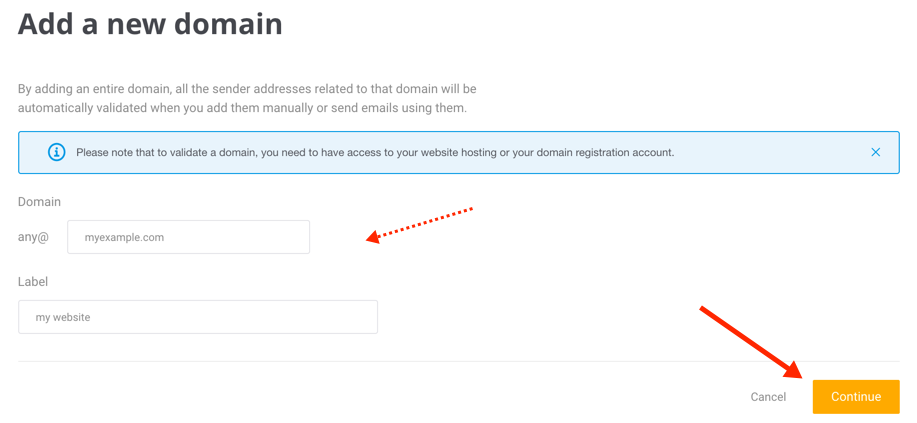The width and height of the screenshot is (917, 423).
Task: Click the solid red arrow annotation
Action: [751, 344]
